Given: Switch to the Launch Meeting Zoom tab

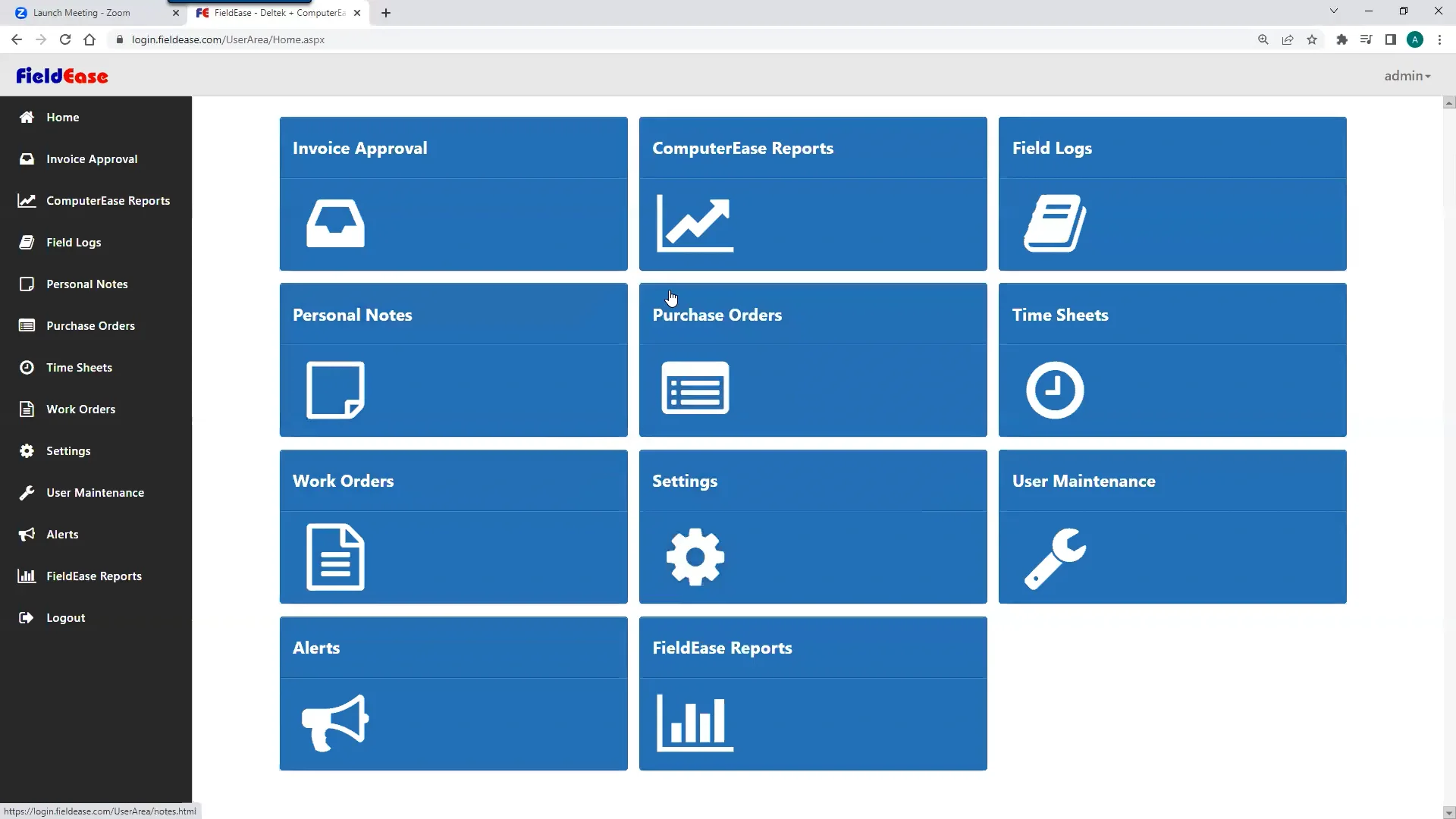Looking at the screenshot, I should coord(83,12).
